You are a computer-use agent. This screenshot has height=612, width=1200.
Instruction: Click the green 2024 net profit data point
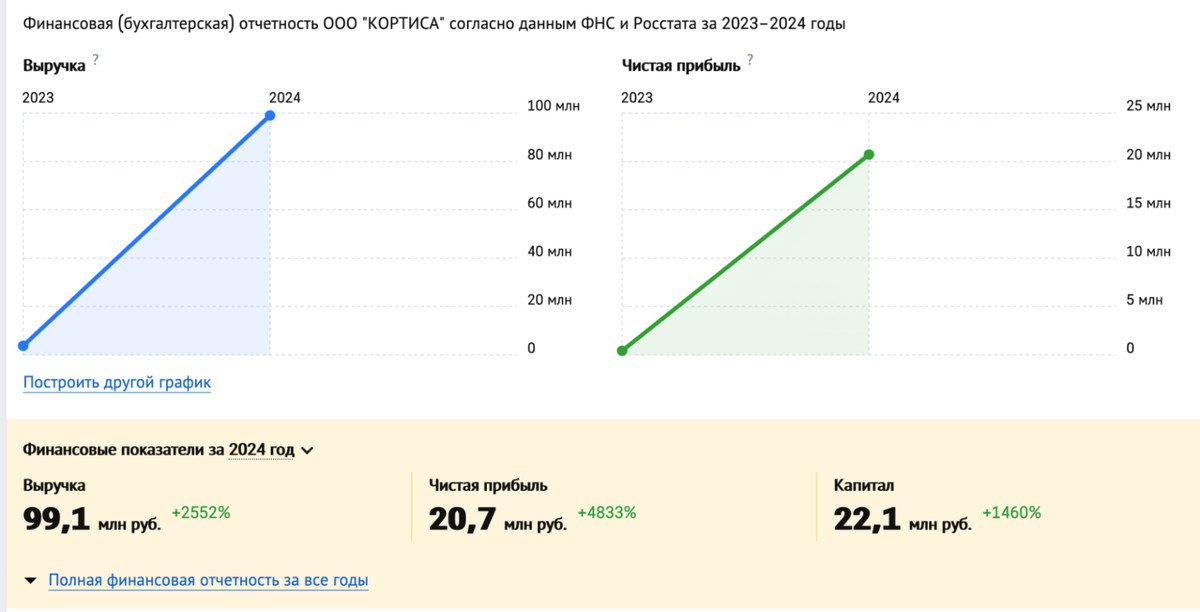(868, 154)
